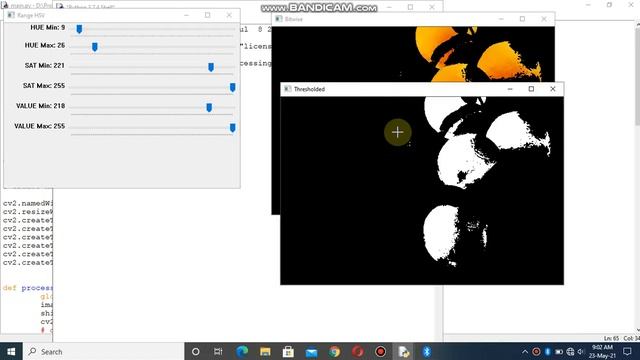Viewport: 640px width, 360px height.
Task: Click the thresholded mask image
Action: coord(422,190)
